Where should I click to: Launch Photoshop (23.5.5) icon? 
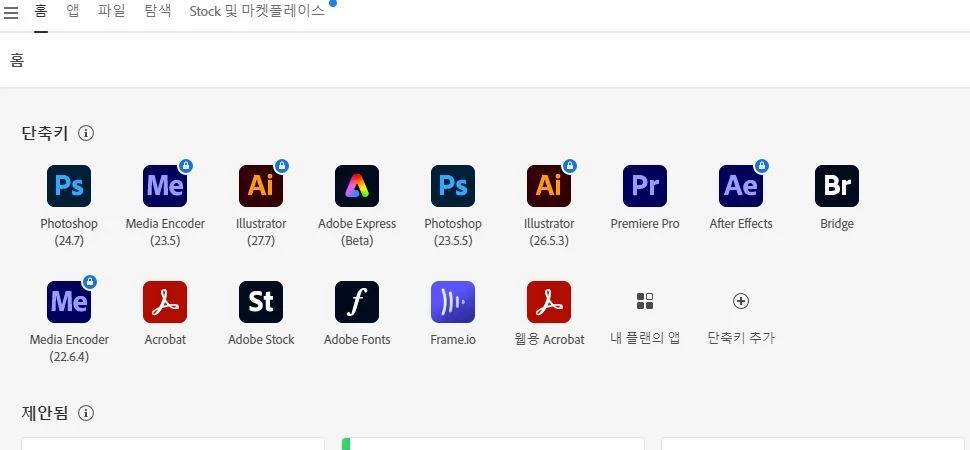pyautogui.click(x=453, y=186)
